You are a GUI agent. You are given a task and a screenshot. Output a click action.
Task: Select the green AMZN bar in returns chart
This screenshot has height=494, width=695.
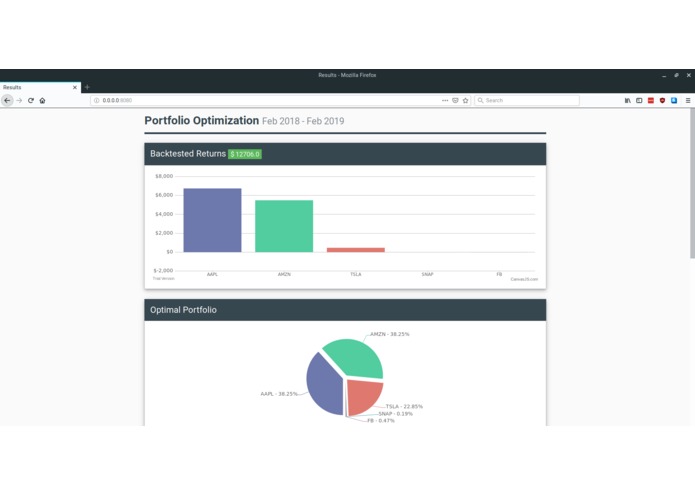tap(284, 226)
